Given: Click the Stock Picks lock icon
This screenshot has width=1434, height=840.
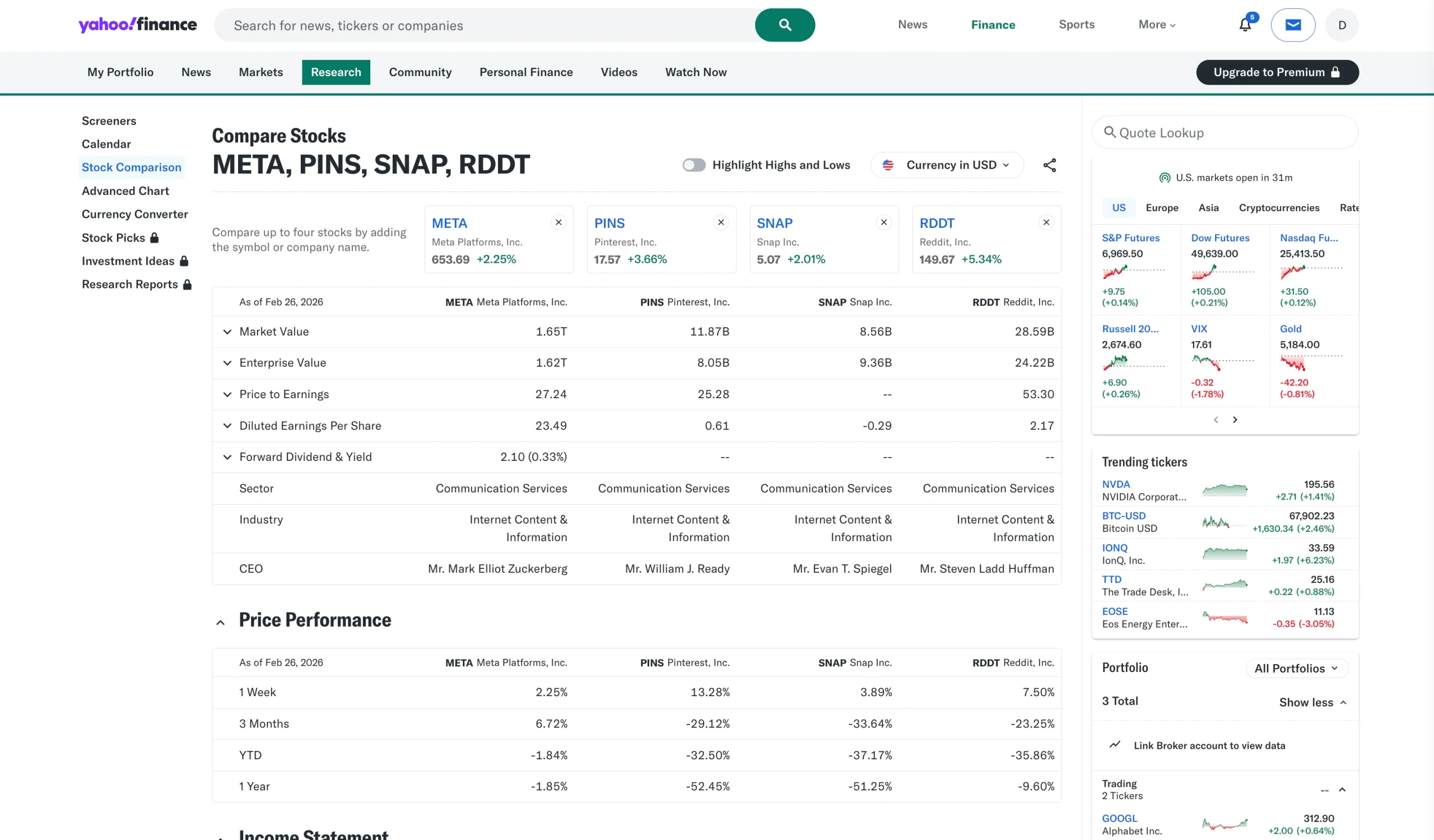Looking at the screenshot, I should [x=154, y=238].
